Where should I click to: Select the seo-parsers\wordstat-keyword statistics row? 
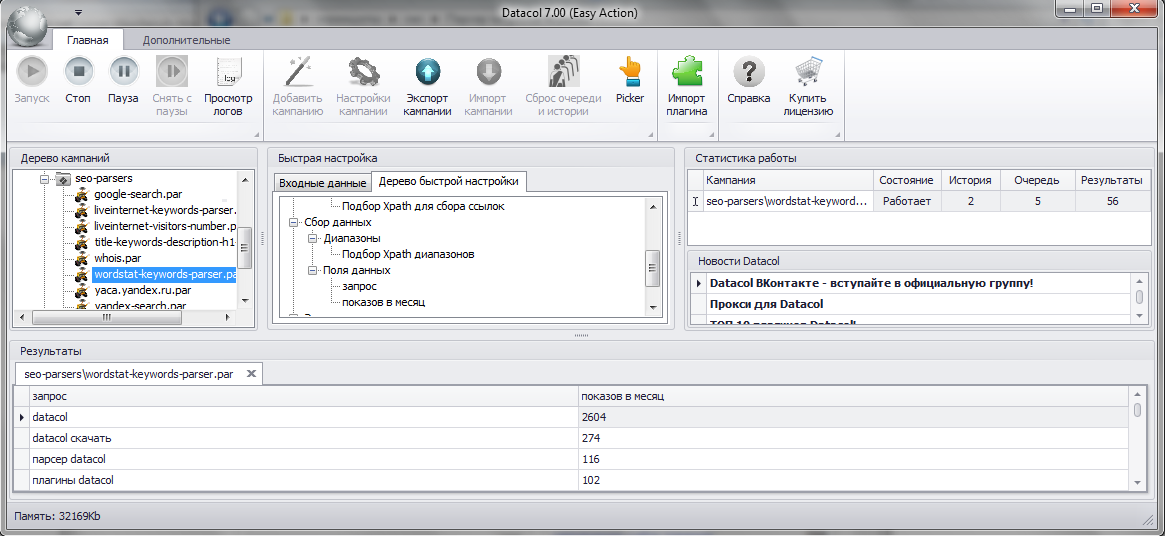[918, 201]
